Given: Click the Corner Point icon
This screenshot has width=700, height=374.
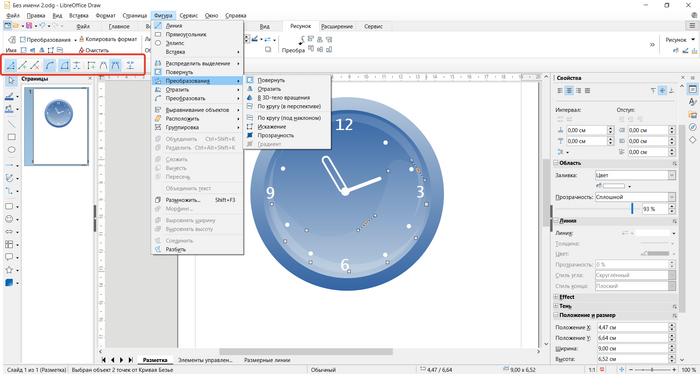Looking at the screenshot, I should pyautogui.click(x=92, y=66).
